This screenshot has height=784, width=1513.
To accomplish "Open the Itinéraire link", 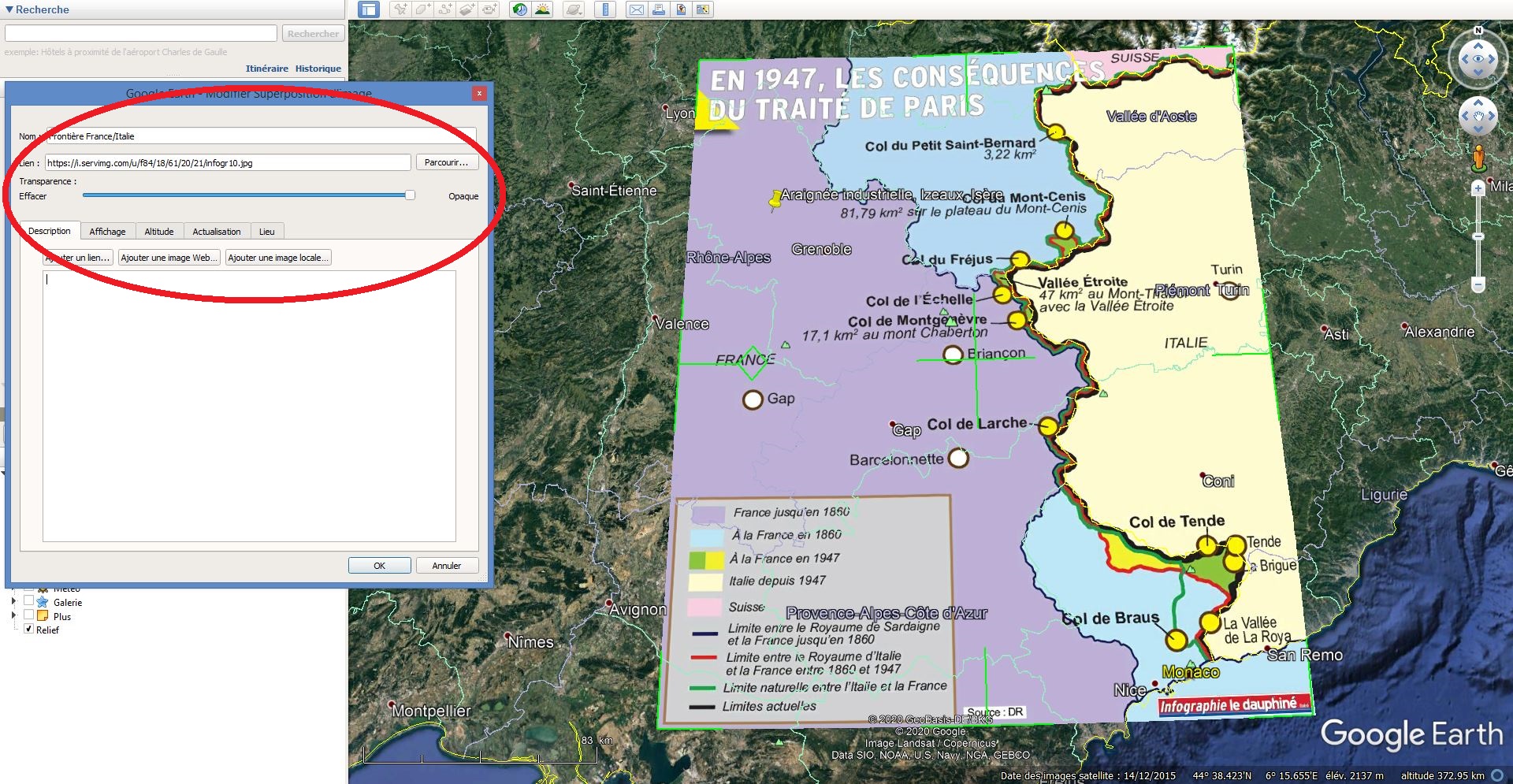I will 266,69.
